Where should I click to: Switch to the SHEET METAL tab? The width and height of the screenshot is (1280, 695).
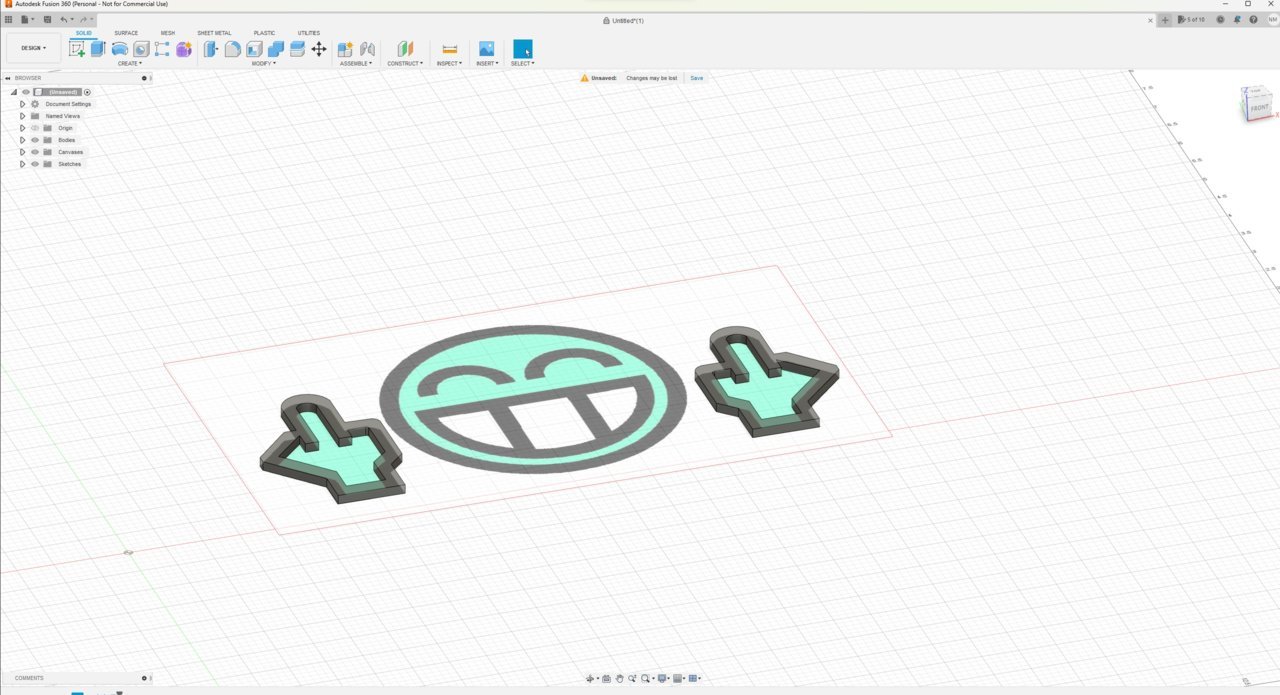[214, 33]
